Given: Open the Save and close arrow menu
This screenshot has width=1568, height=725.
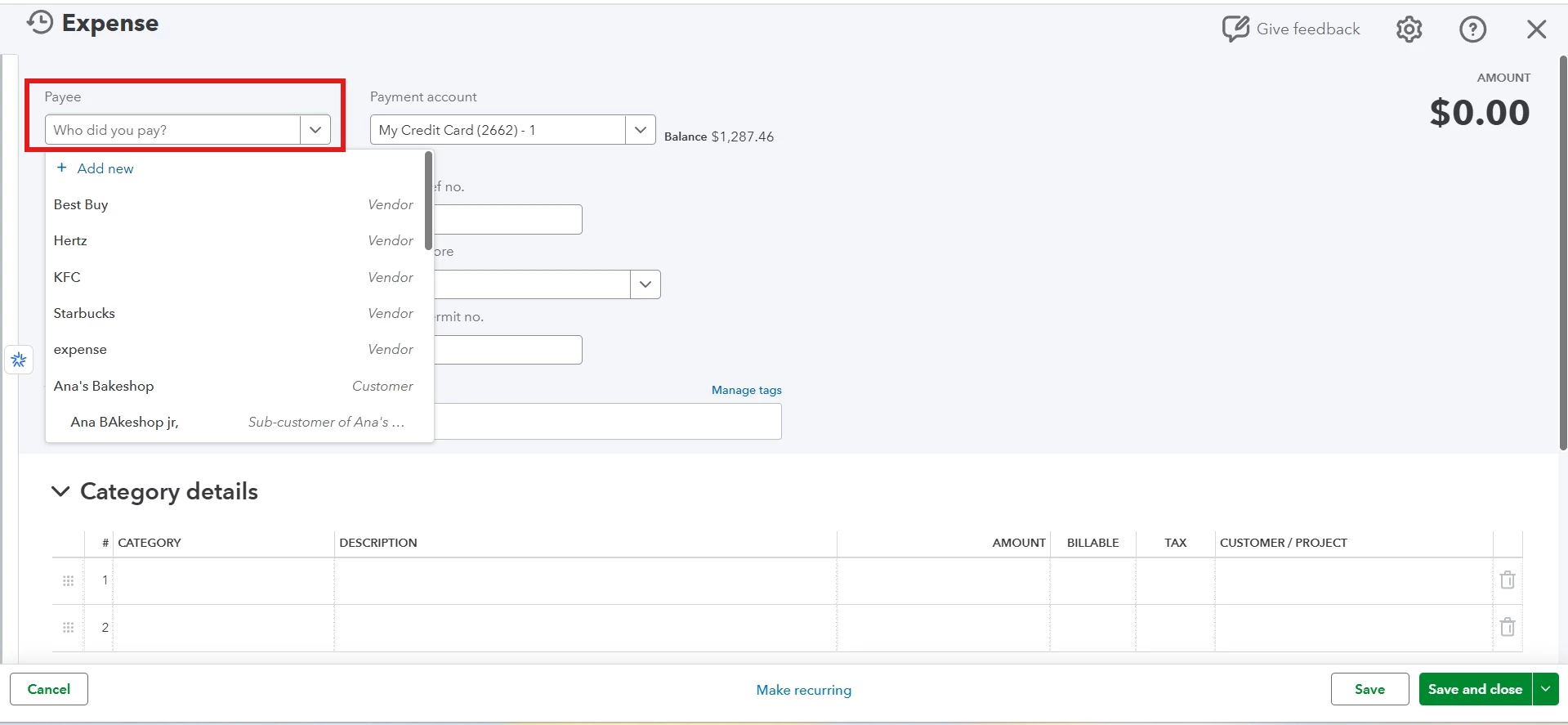Looking at the screenshot, I should [x=1546, y=689].
